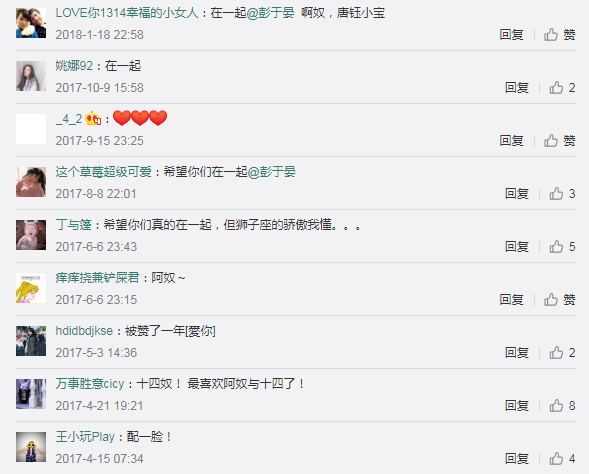Screen dimensions: 589x474
Task: Like the heart emoji comment by _4_2
Action: (559, 140)
